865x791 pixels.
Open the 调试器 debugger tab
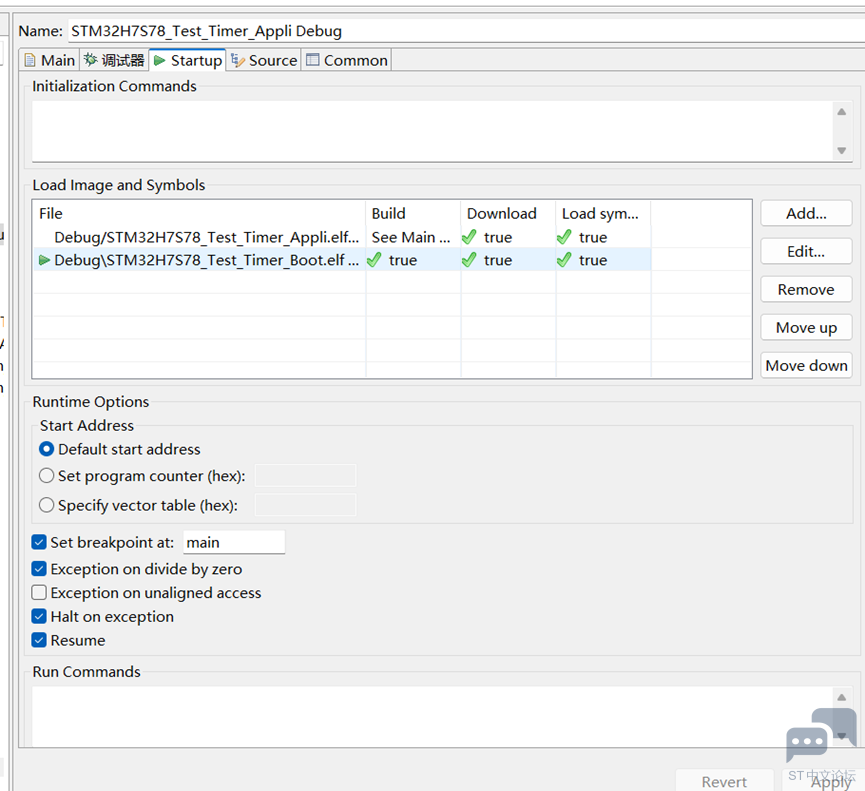point(114,60)
